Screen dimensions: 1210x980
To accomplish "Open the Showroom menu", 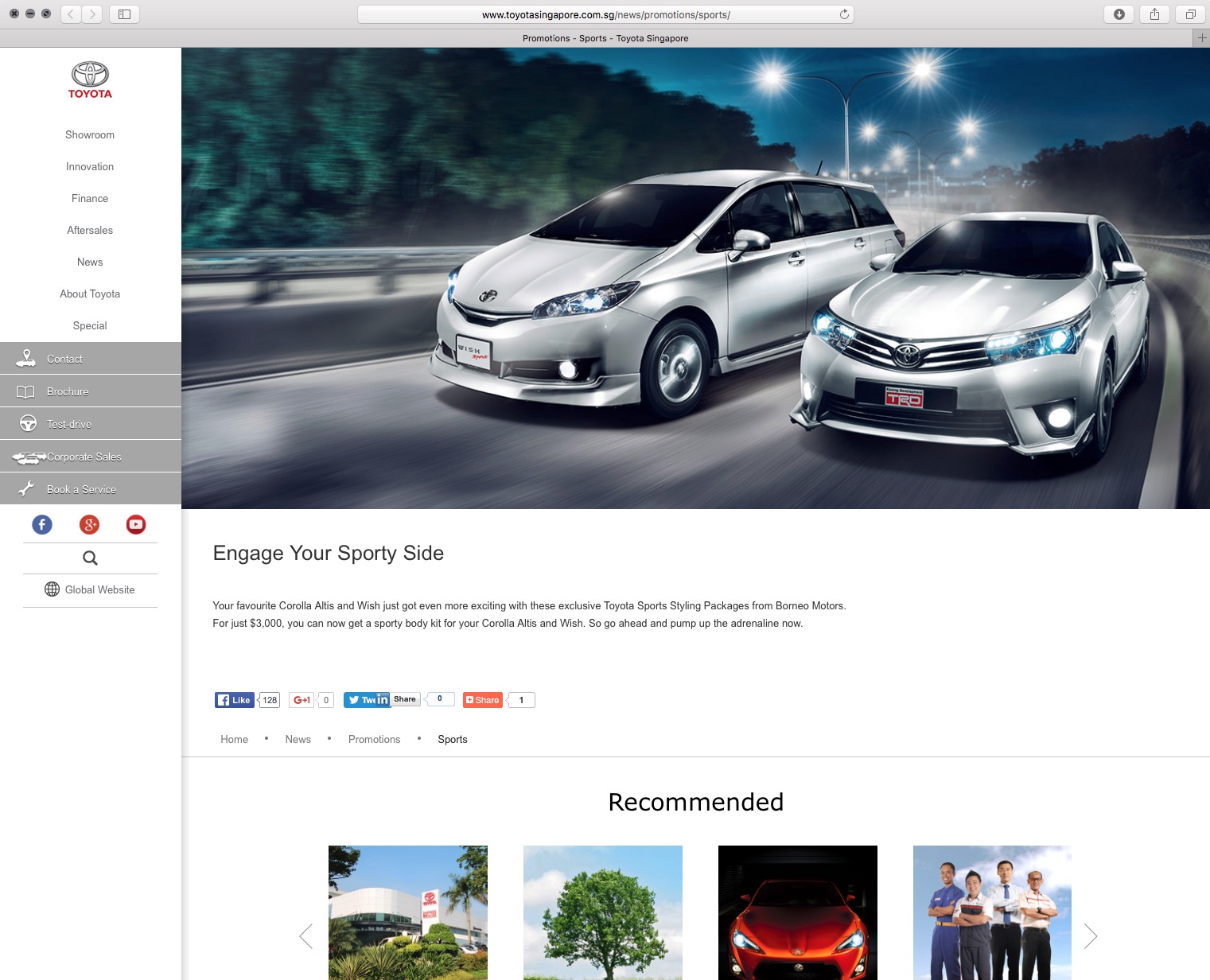I will (x=90, y=135).
